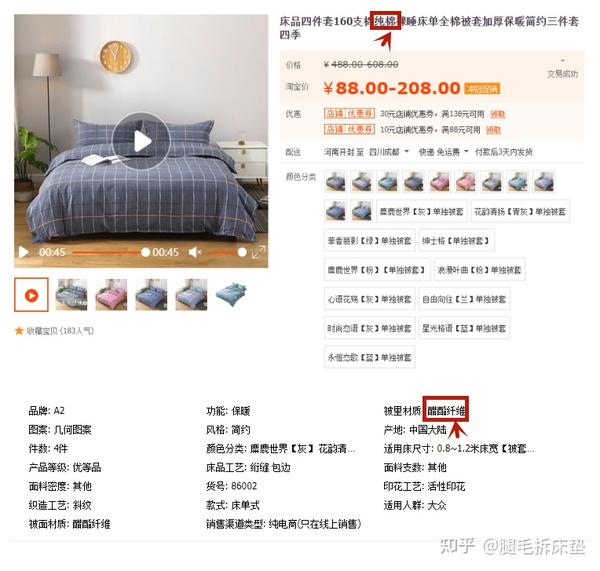Open the 四川成都 delivery destination dropdown
The height and width of the screenshot is (571, 600).
pos(389,152)
